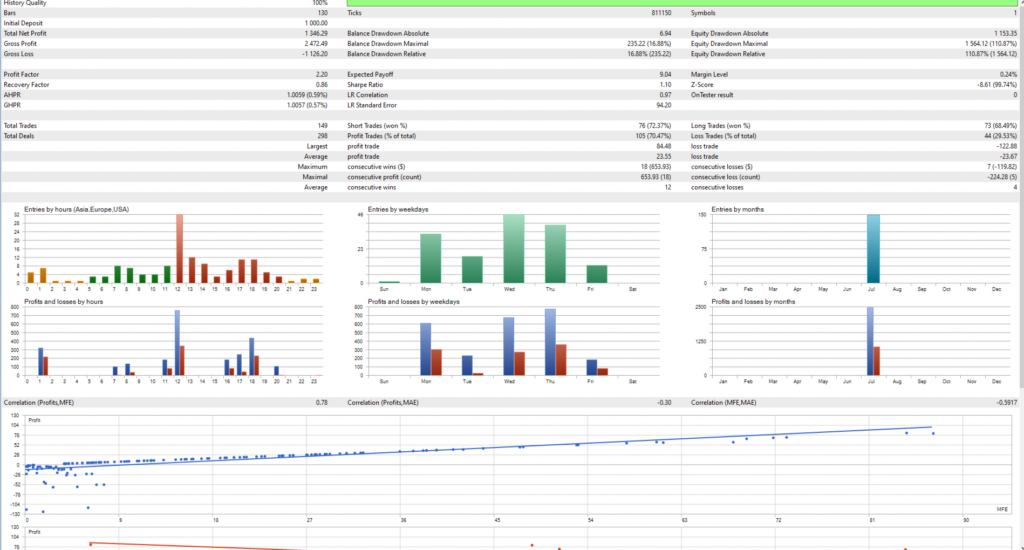The height and width of the screenshot is (550, 1024).
Task: Click the 'Profits and losses by hours' chart title
Action: click(63, 302)
